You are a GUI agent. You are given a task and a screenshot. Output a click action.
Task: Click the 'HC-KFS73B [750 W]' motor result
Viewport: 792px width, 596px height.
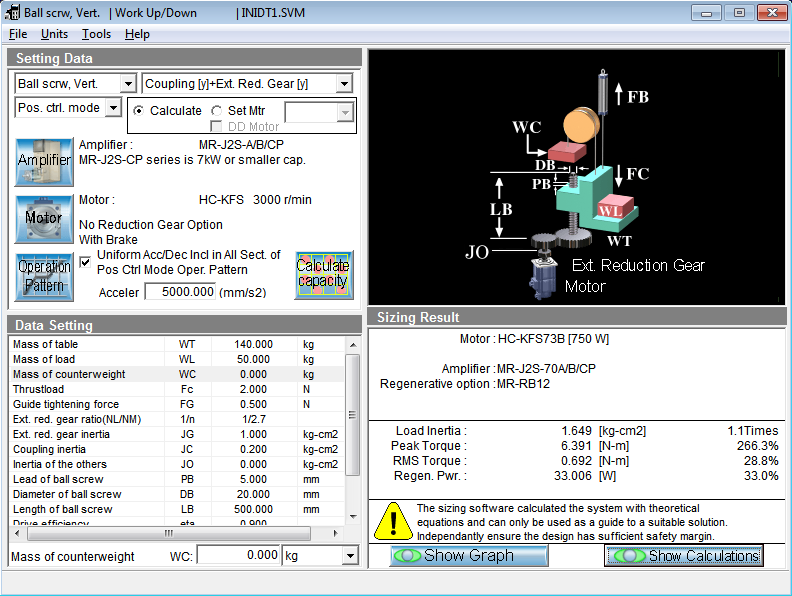pyautogui.click(x=554, y=339)
